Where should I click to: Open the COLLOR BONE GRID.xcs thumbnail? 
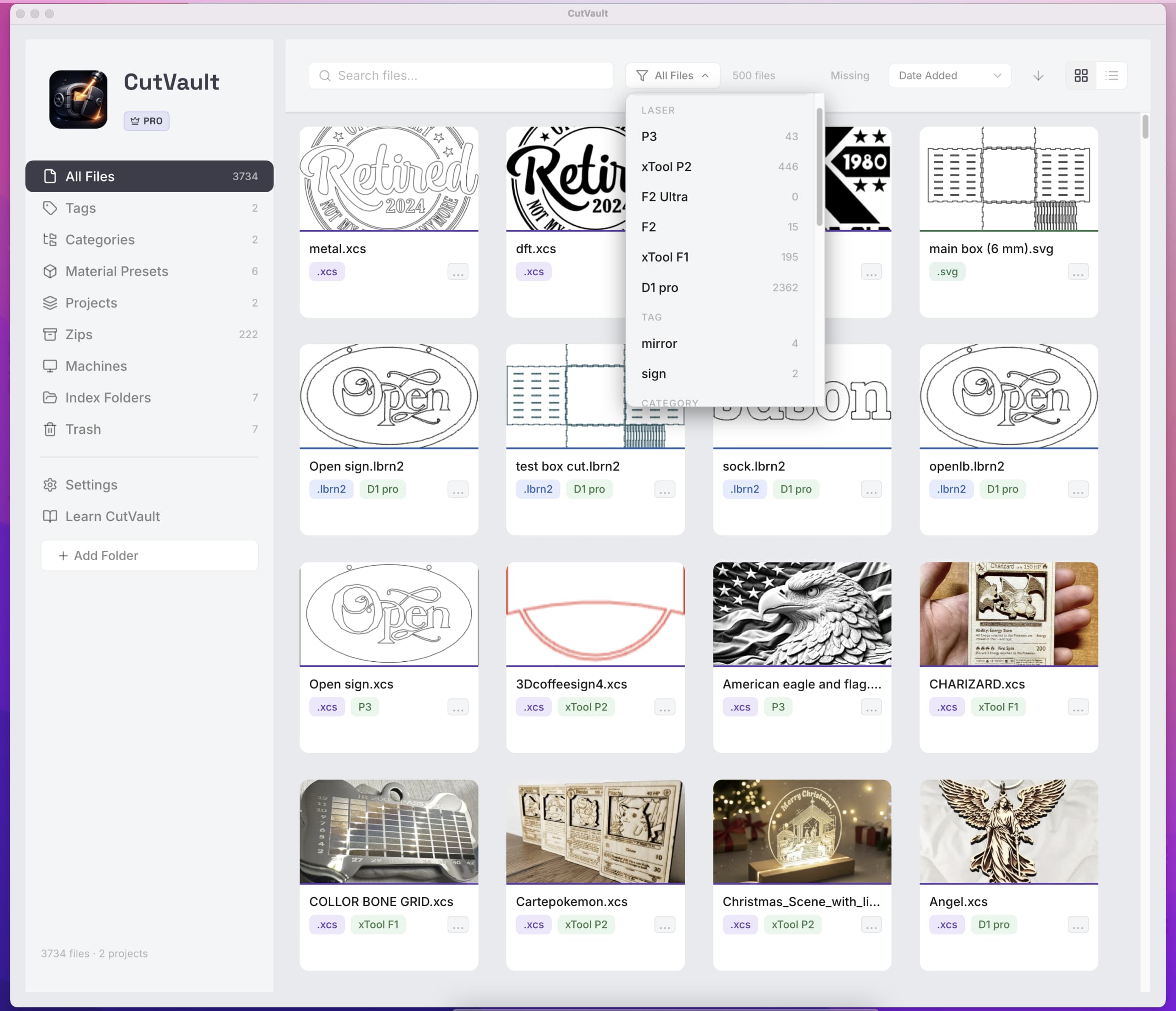click(389, 831)
